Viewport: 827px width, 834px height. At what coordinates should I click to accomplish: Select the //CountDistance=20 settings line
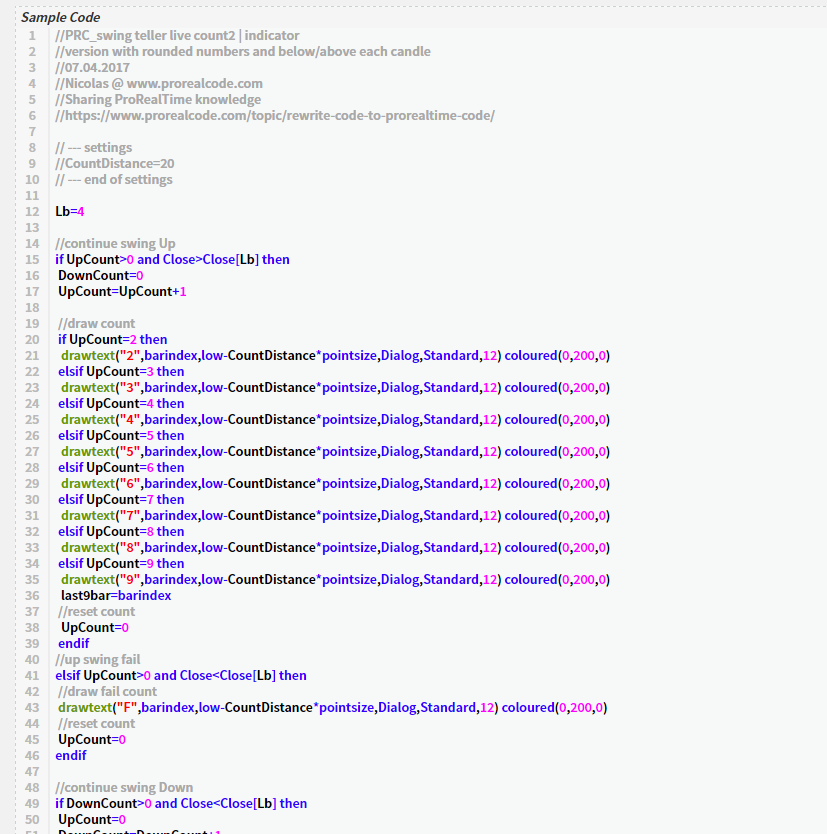(x=115, y=163)
